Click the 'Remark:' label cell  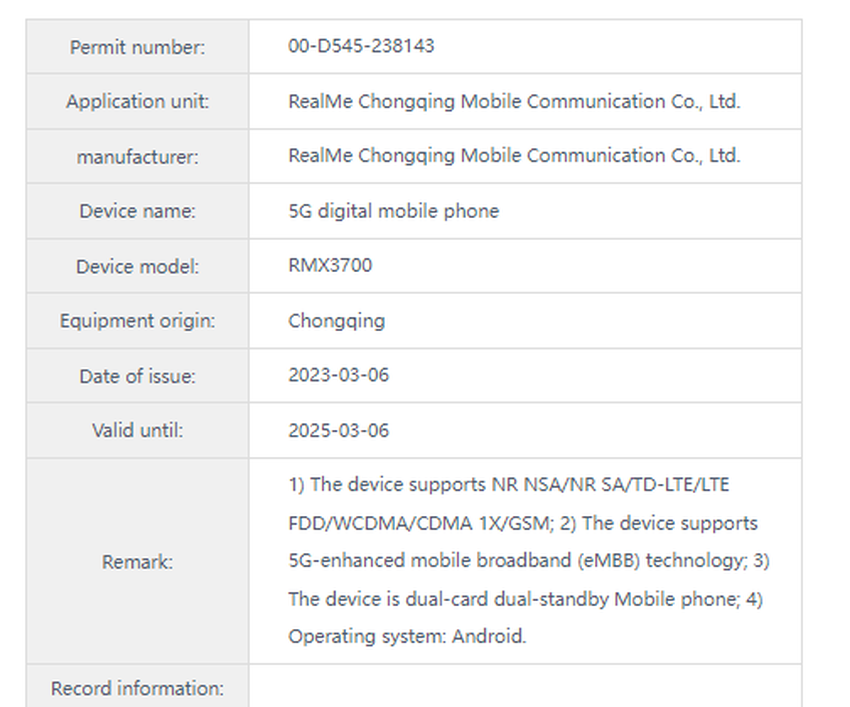click(x=137, y=562)
